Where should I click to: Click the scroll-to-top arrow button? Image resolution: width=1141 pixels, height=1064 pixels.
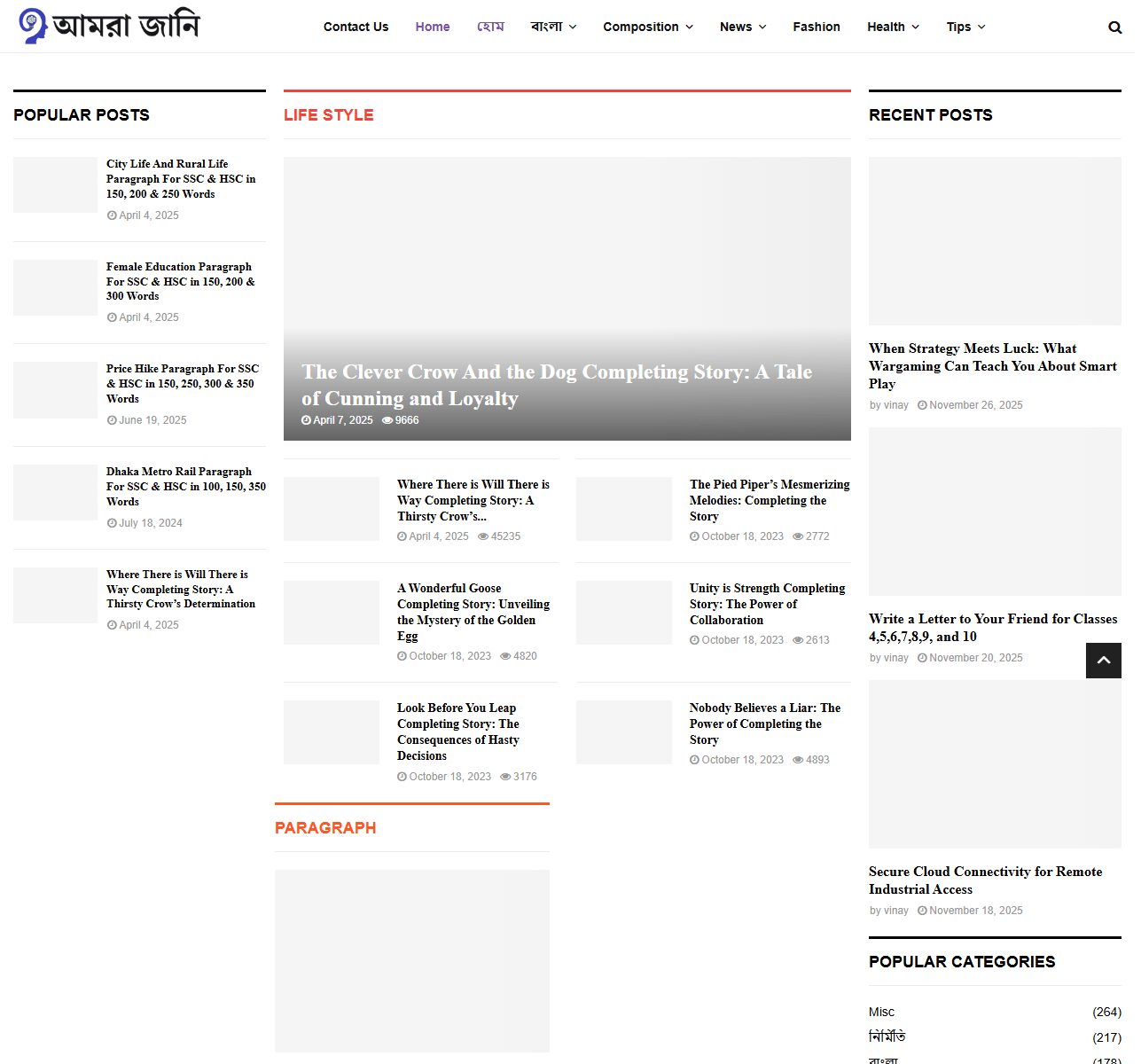(x=1103, y=661)
